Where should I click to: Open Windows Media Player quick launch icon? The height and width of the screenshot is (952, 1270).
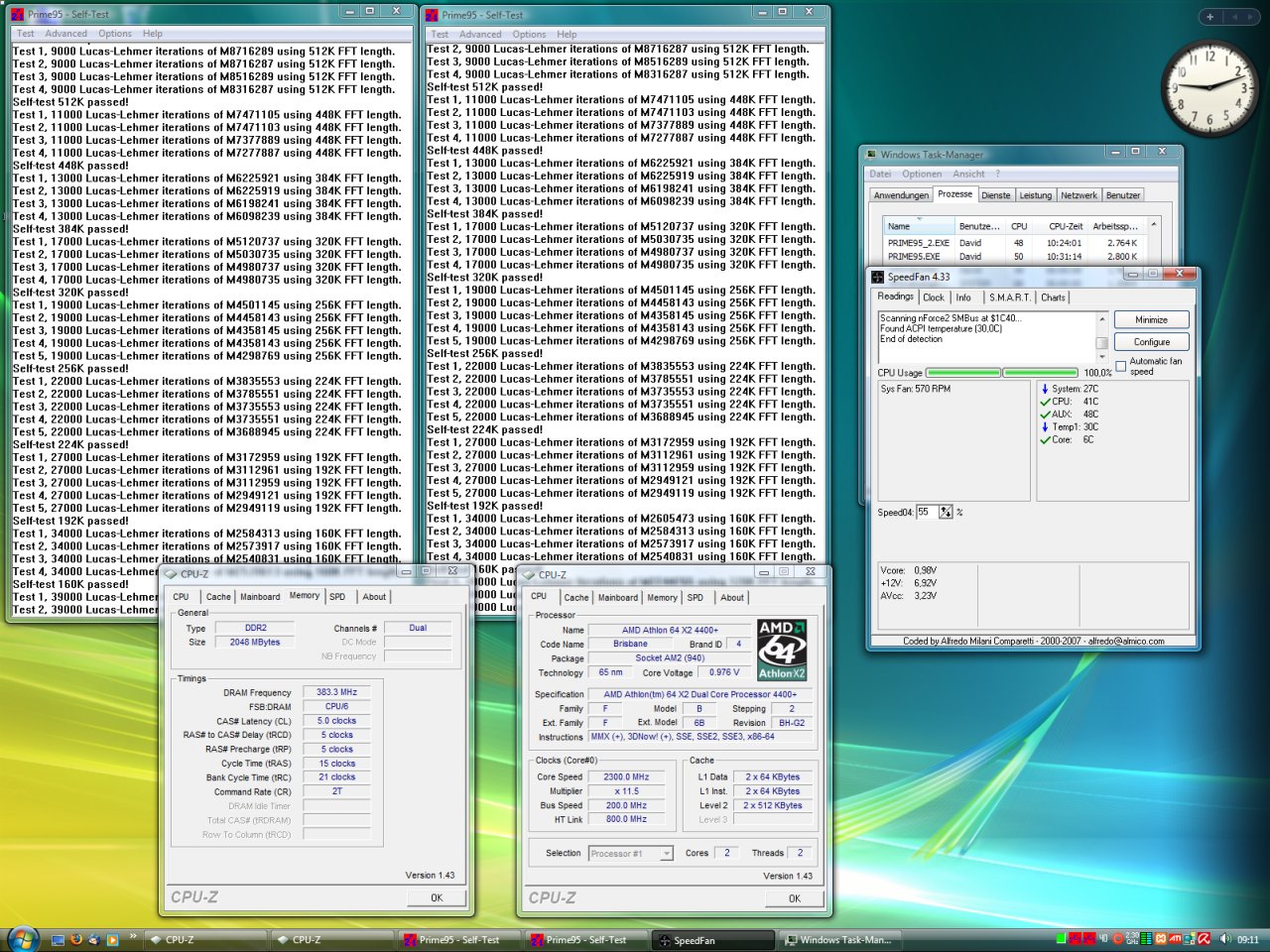pos(113,940)
